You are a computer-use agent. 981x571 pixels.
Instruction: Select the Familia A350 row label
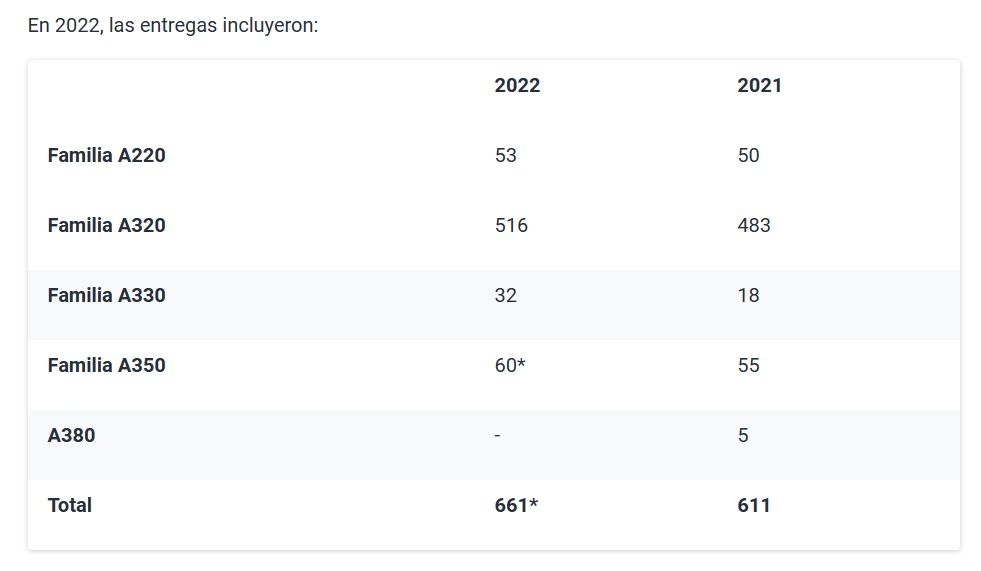coord(106,365)
